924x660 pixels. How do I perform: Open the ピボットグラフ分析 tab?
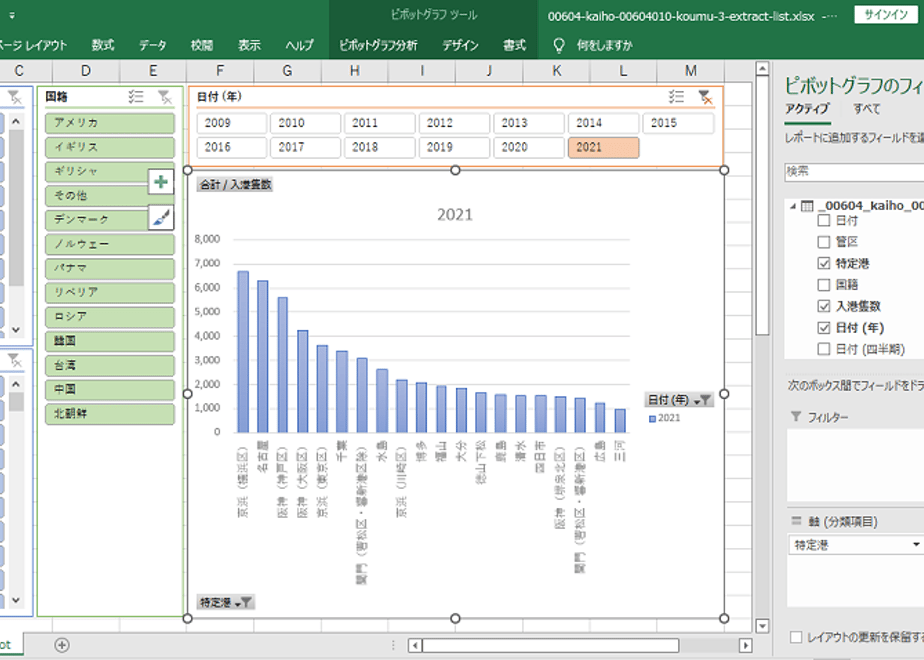tap(378, 45)
